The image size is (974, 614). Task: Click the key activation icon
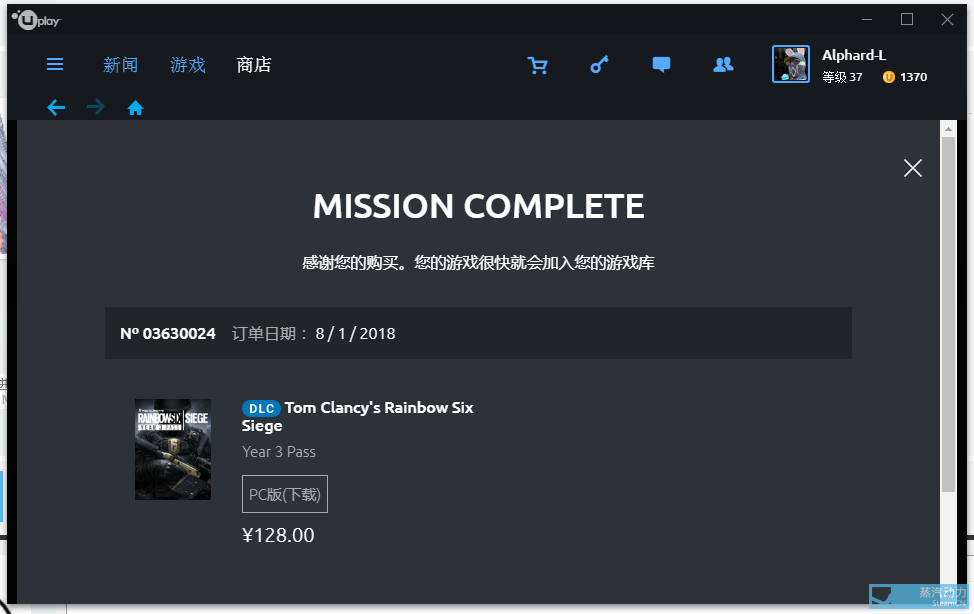pyautogui.click(x=599, y=64)
